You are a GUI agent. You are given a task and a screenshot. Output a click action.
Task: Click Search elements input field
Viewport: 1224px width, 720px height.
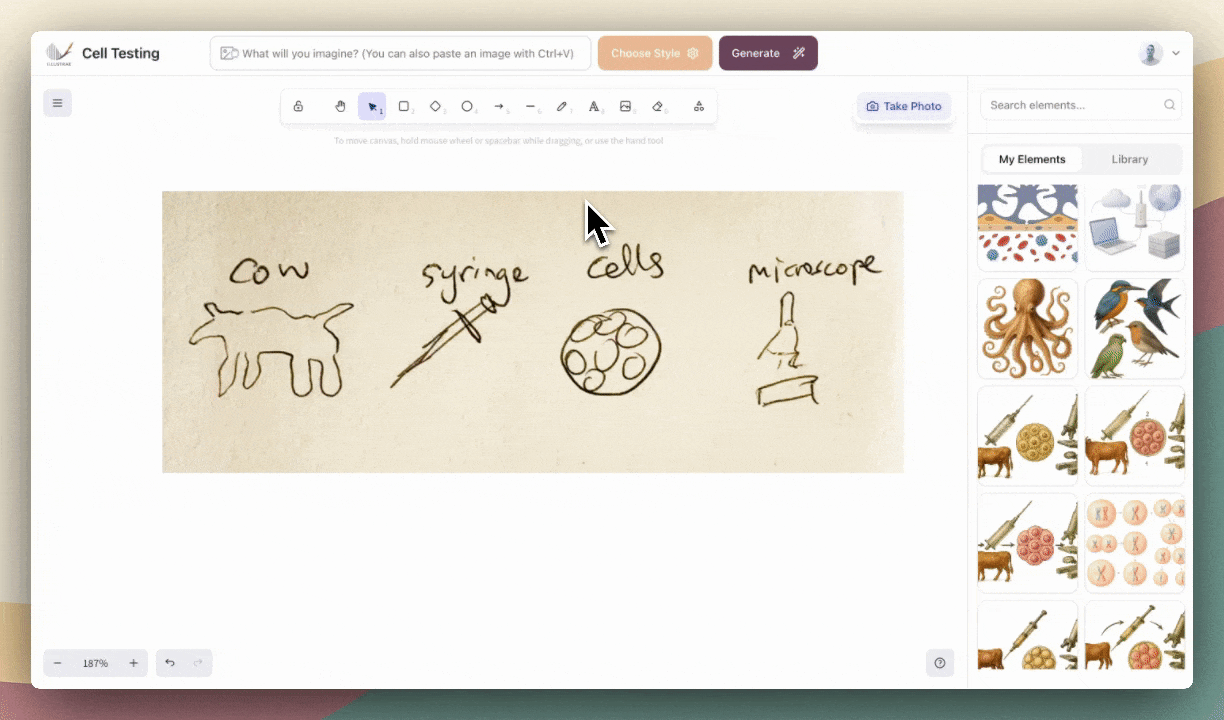(1080, 105)
